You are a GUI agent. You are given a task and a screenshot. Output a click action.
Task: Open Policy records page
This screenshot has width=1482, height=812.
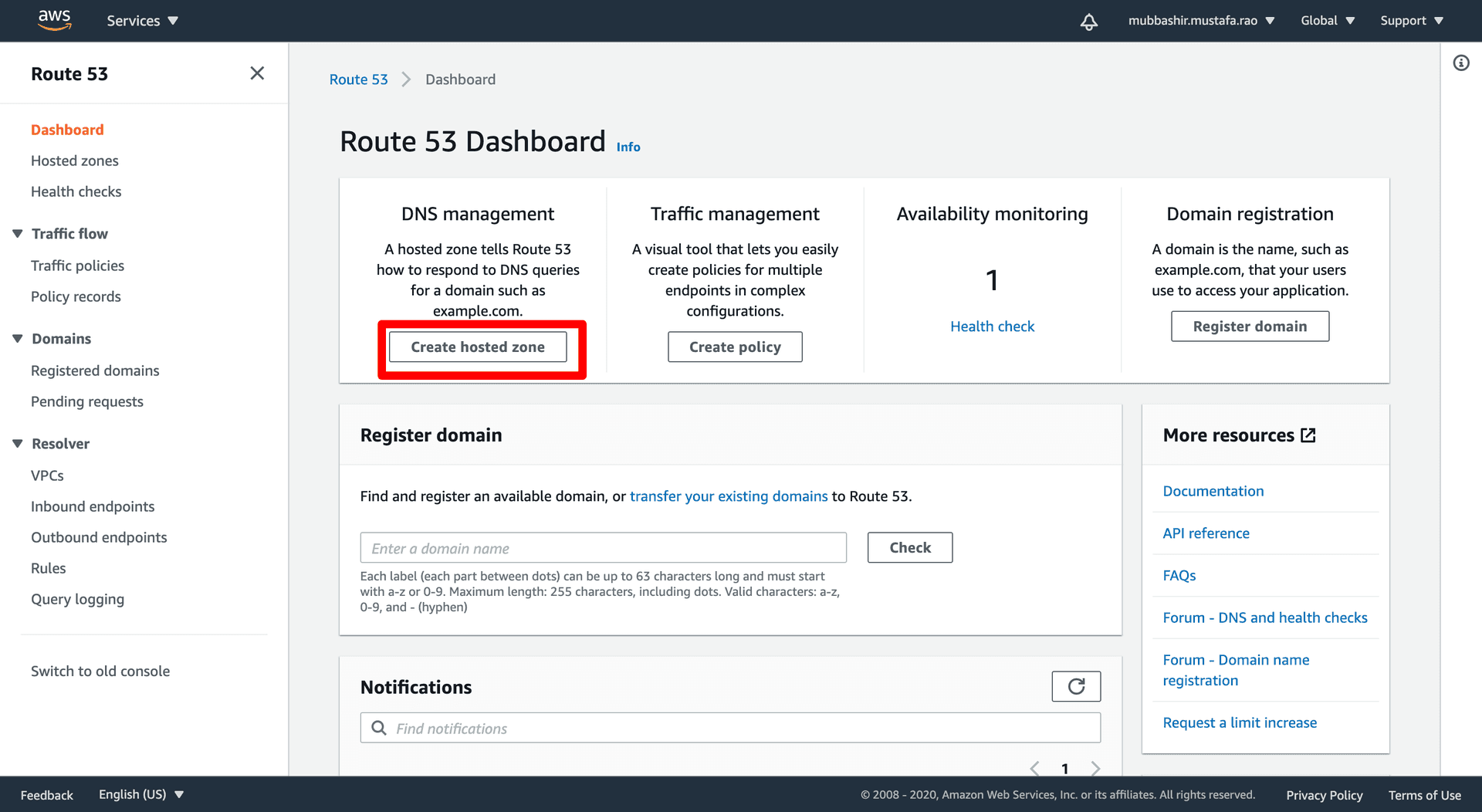[76, 296]
